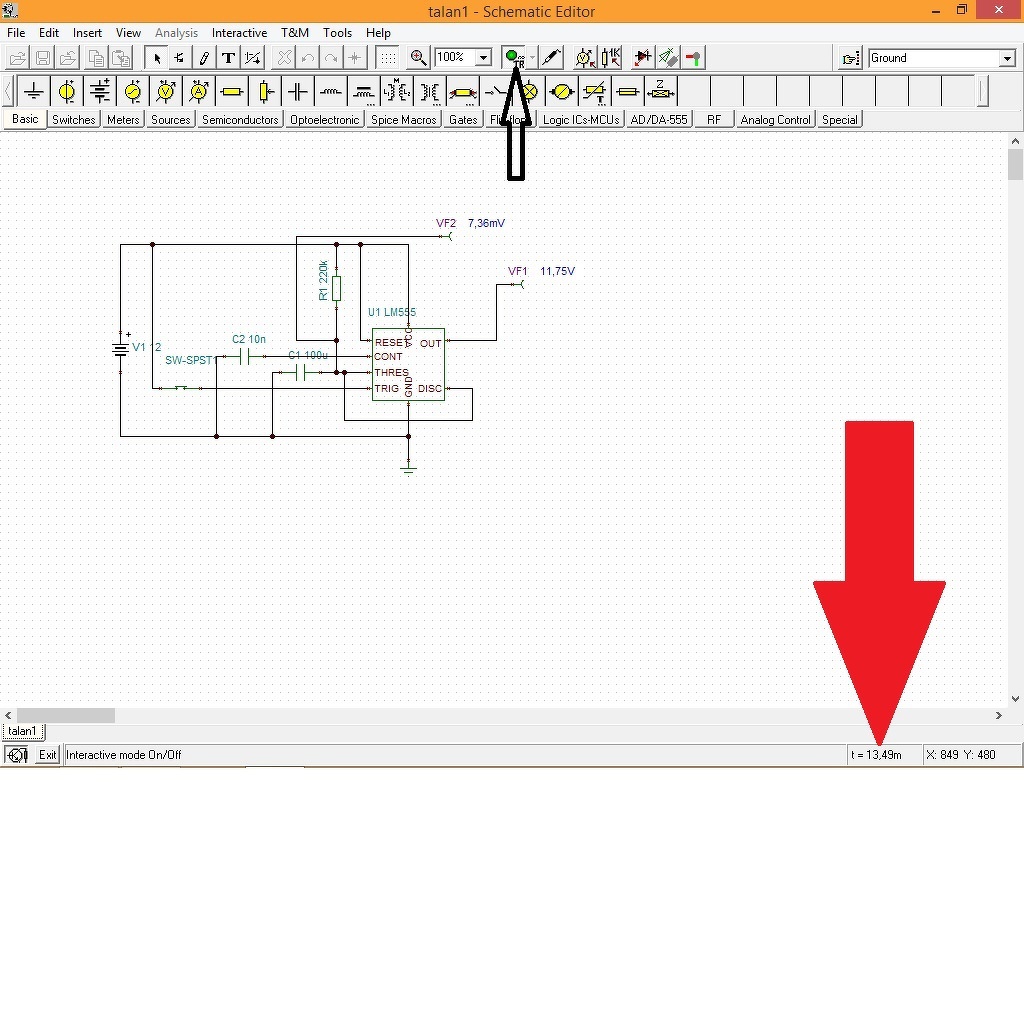Click the probe tool icon
This screenshot has height=1024, width=1024.
point(552,58)
